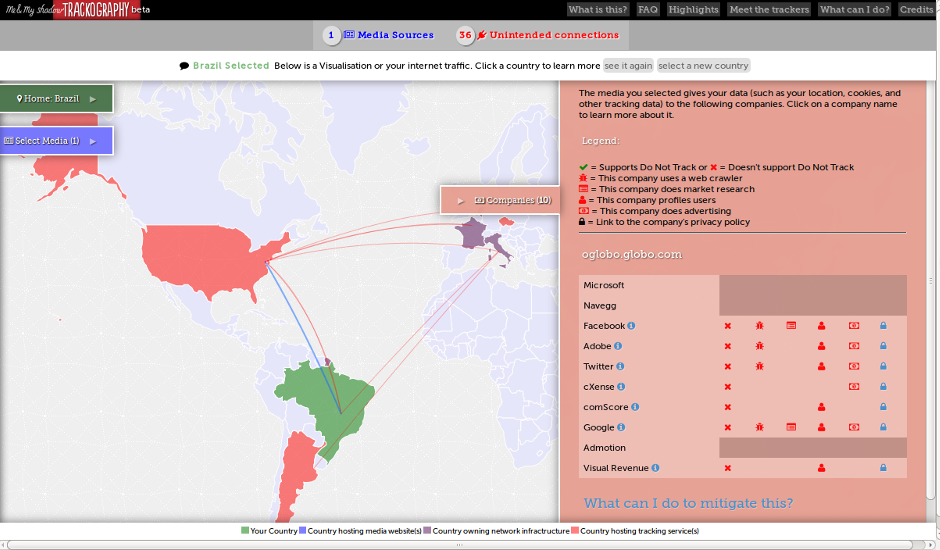Click Facebook's market research icon

pyautogui.click(x=791, y=326)
